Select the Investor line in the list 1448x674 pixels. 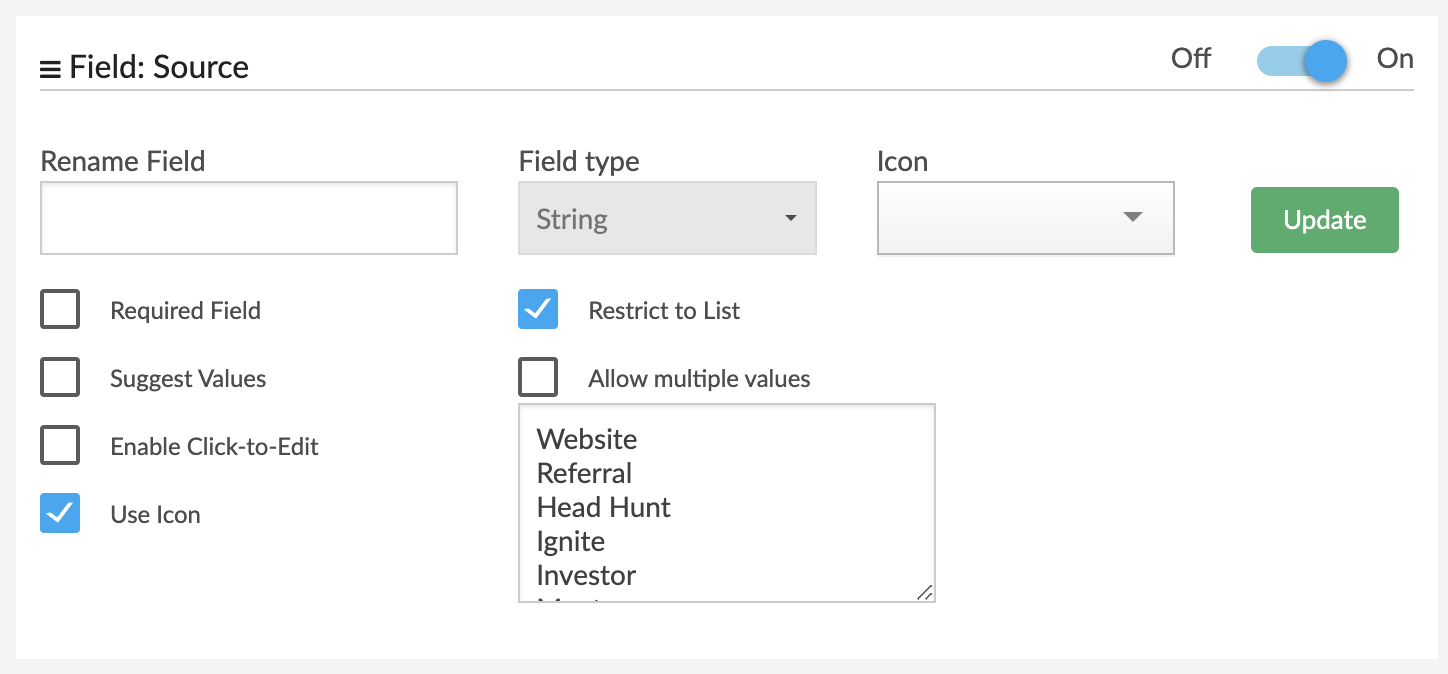click(586, 575)
